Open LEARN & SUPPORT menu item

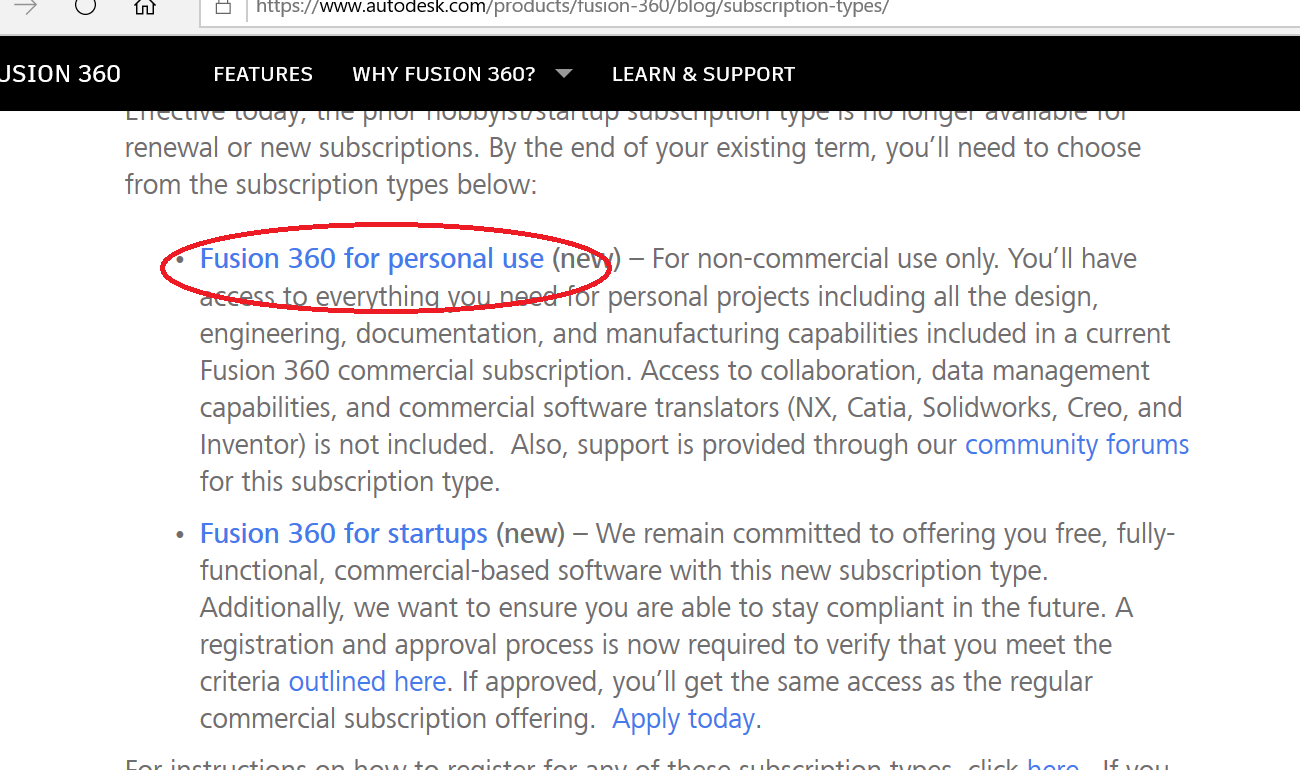pyautogui.click(x=703, y=74)
